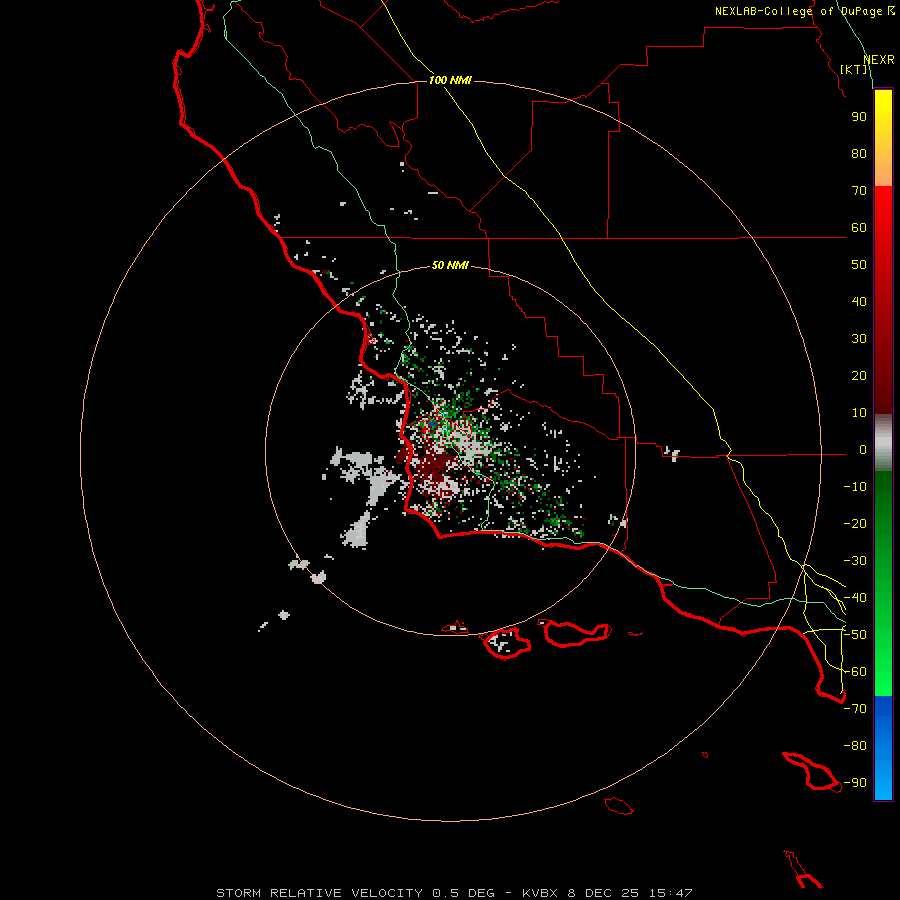Click the "15:47" timestamp in the footer
The image size is (900, 900).
coord(671,893)
